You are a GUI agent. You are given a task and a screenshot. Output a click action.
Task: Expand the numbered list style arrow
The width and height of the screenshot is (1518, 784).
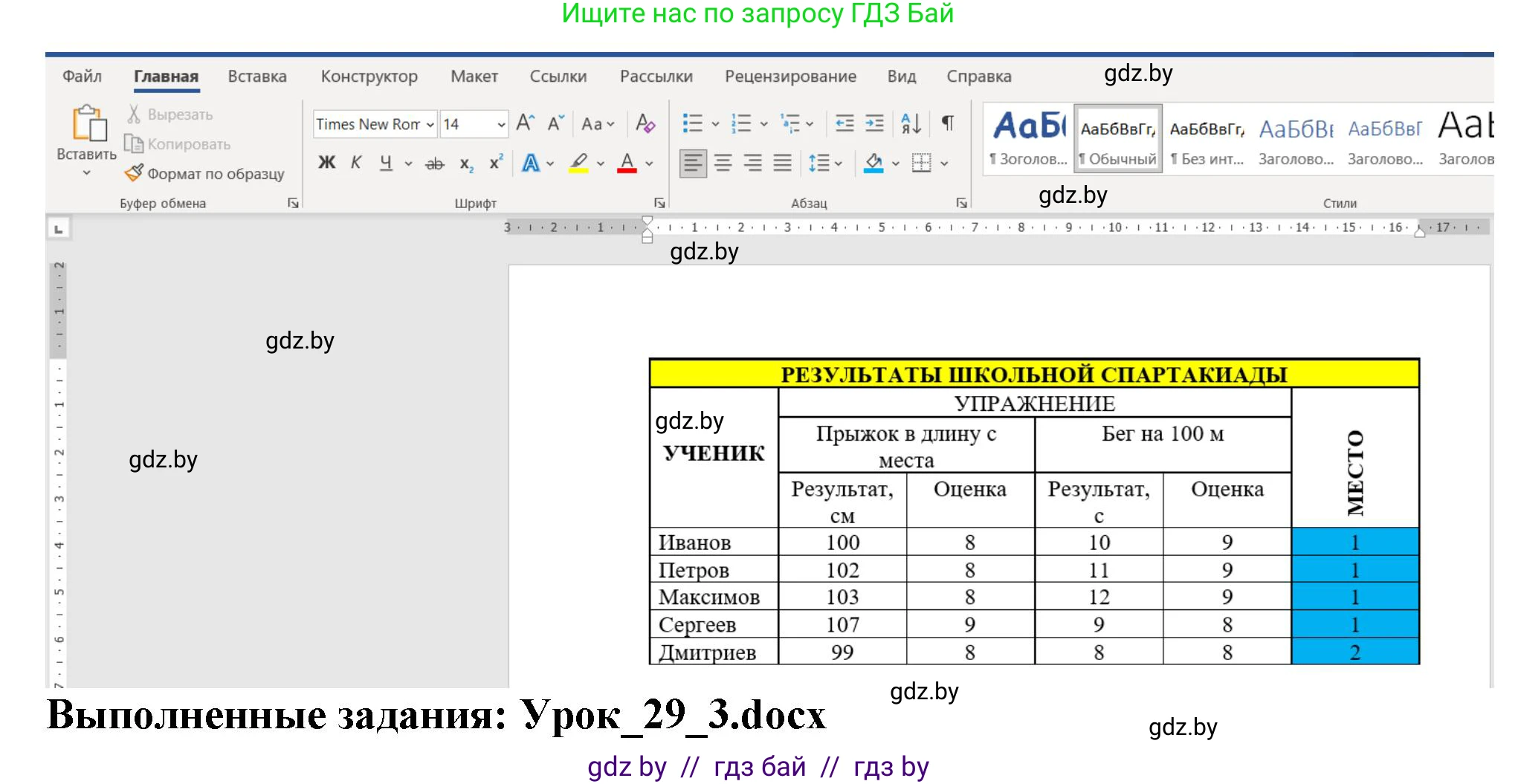pos(763,124)
